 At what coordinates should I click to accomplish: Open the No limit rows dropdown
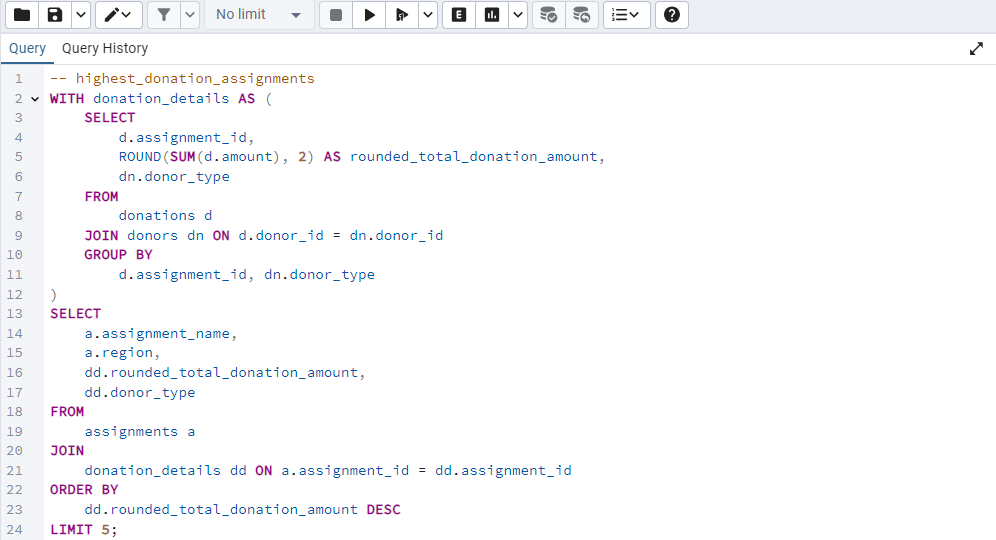tap(259, 15)
